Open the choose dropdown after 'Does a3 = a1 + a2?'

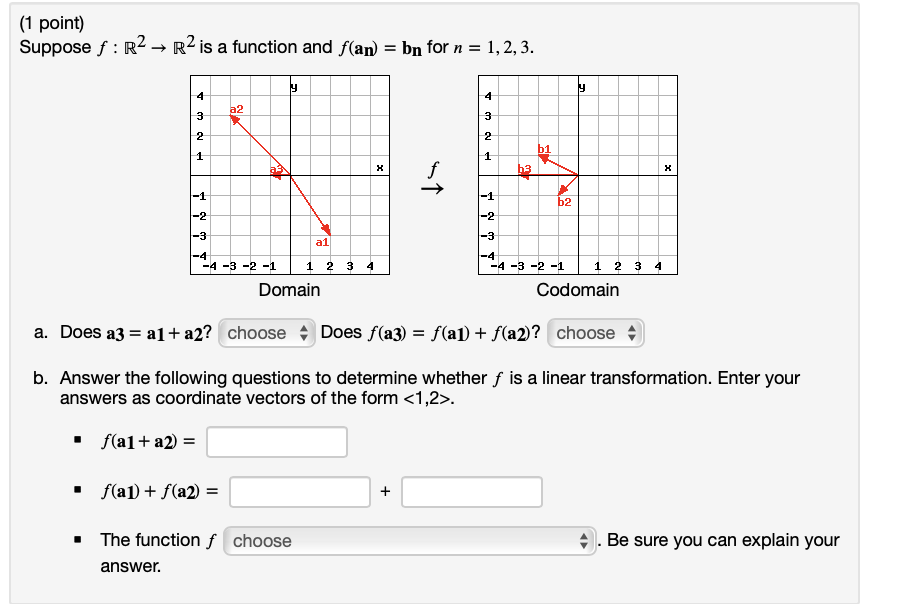coord(265,333)
